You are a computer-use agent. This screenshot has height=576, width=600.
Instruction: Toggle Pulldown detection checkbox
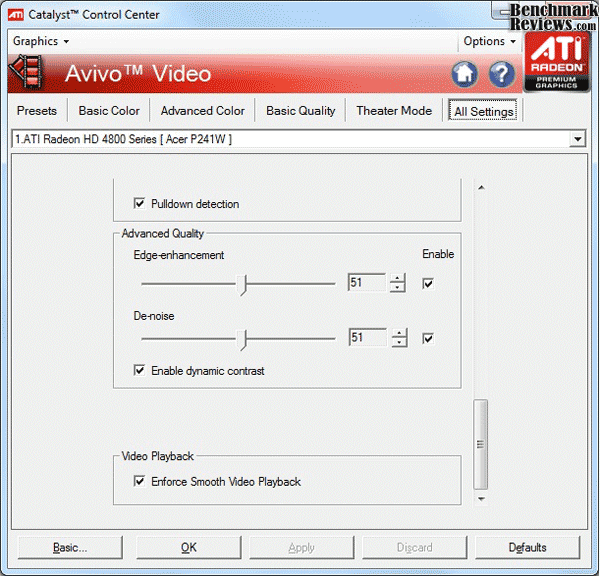click(x=139, y=203)
